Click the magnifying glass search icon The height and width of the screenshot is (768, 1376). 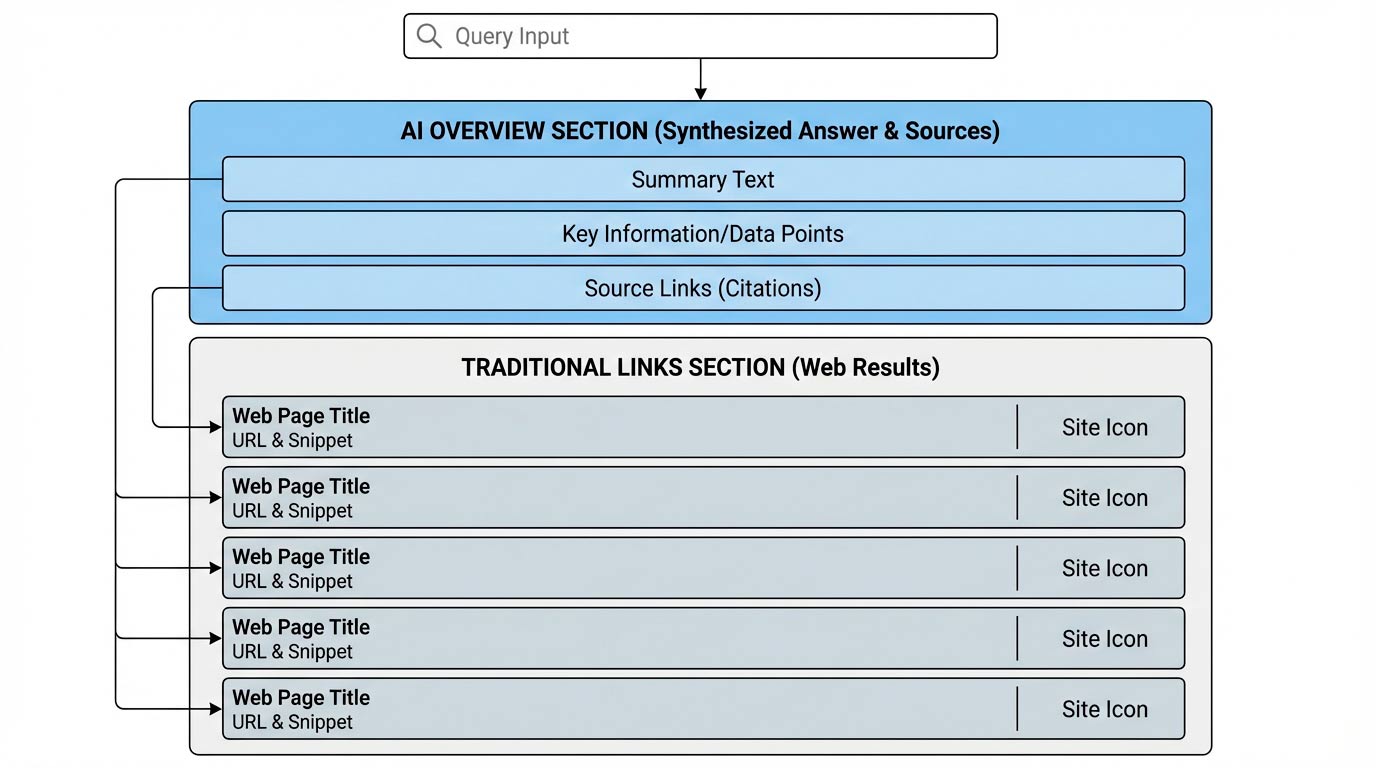(429, 36)
